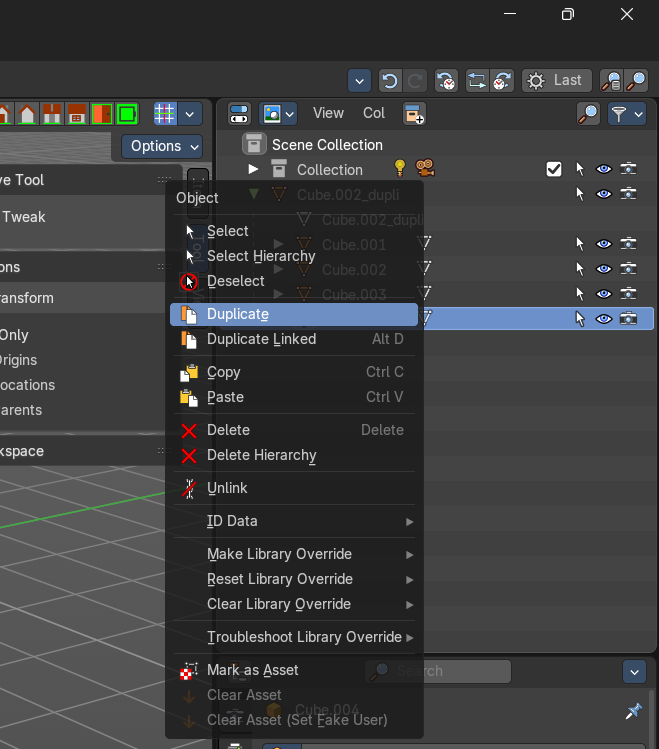Image resolution: width=659 pixels, height=749 pixels.
Task: Select the Scene Collection row text
Action: click(327, 145)
